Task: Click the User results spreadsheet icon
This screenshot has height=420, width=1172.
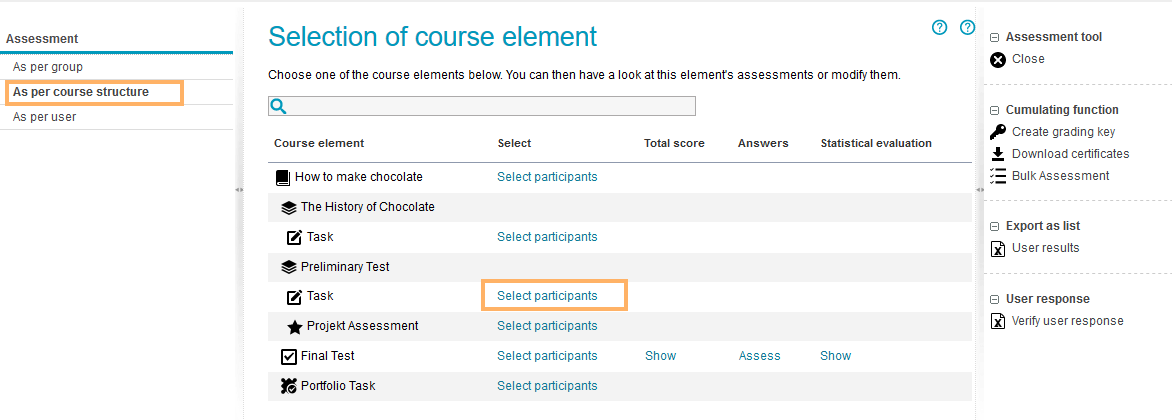Action: coord(997,248)
